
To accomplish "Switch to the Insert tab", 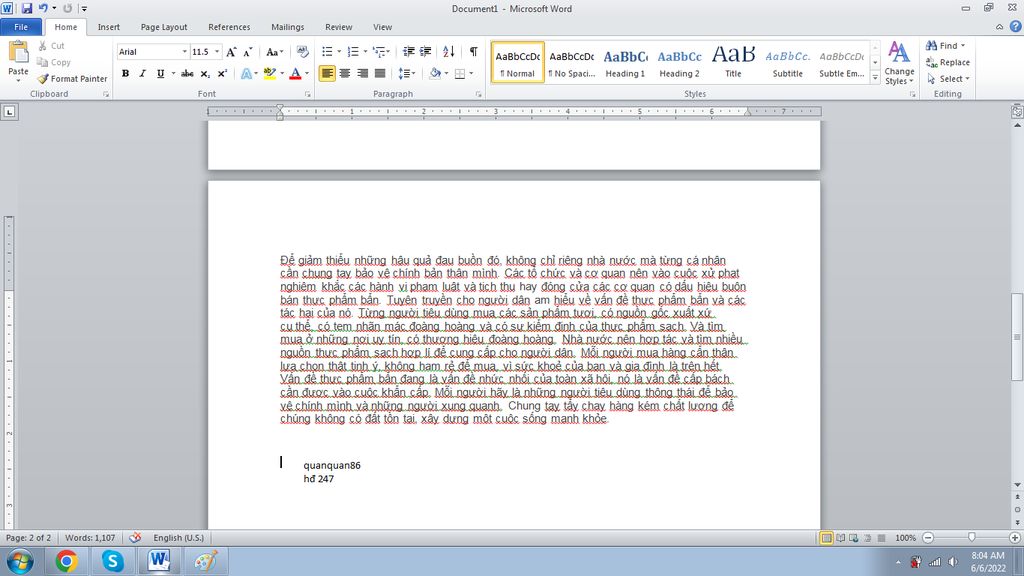I will (108, 27).
